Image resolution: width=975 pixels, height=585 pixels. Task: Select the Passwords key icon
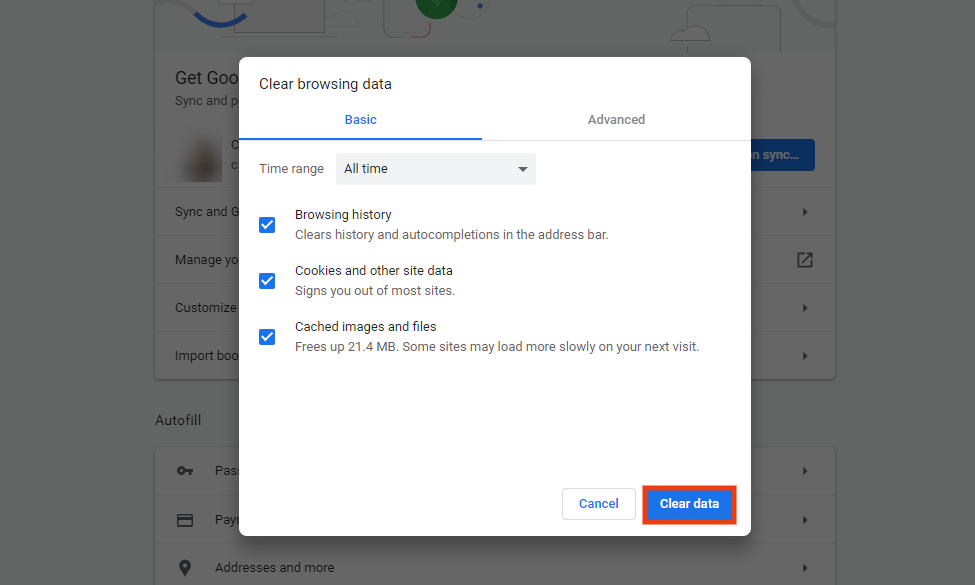(185, 470)
